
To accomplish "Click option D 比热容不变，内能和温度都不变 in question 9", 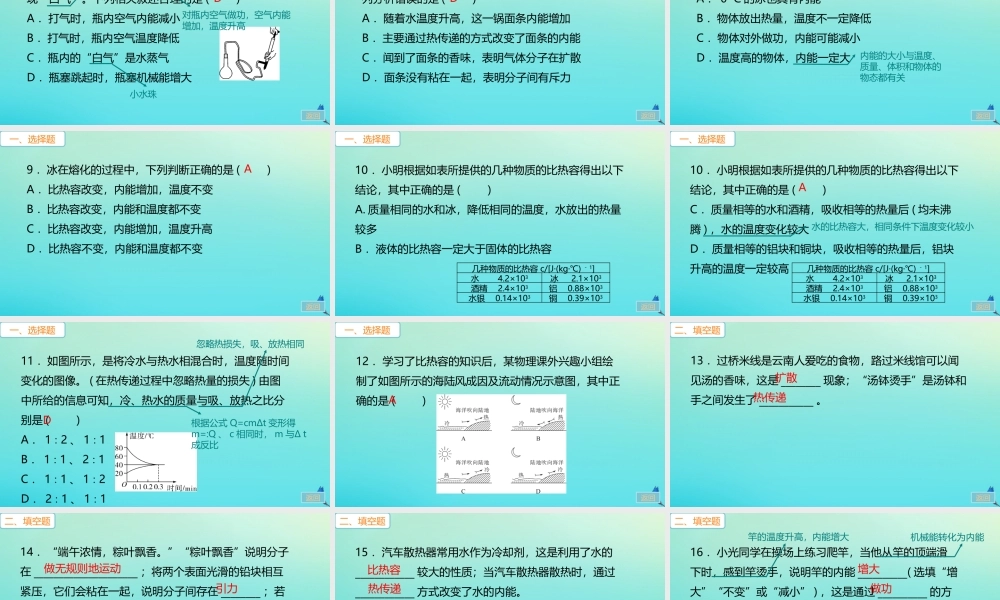I will coord(114,249).
